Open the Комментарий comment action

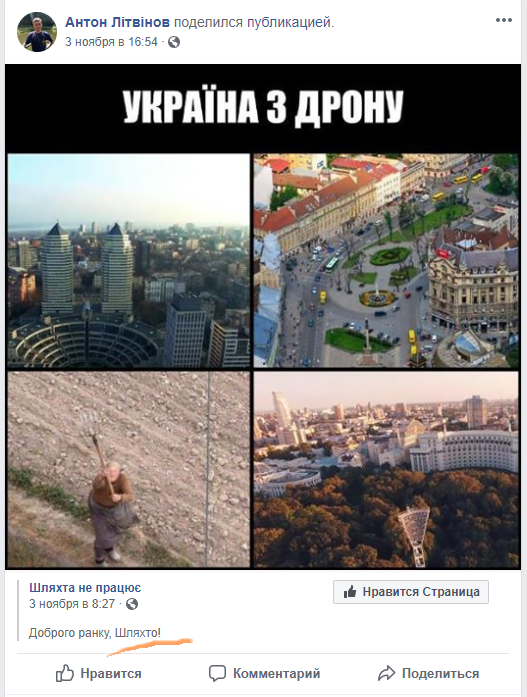pos(264,673)
